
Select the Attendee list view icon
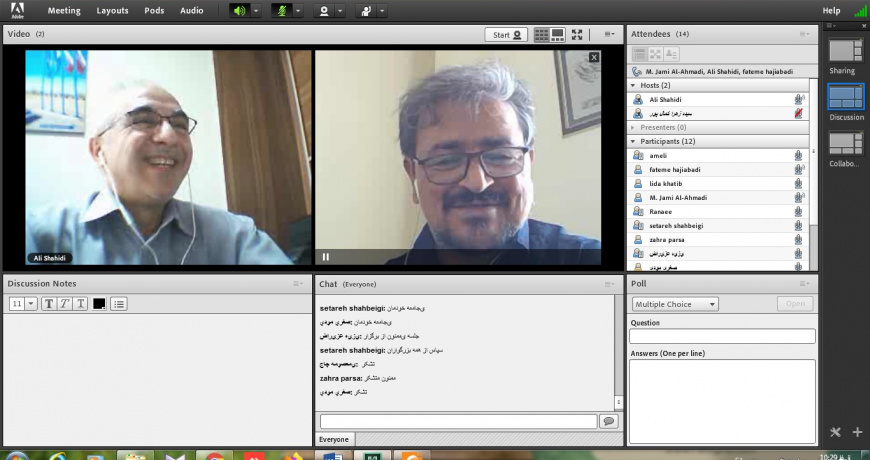640,54
